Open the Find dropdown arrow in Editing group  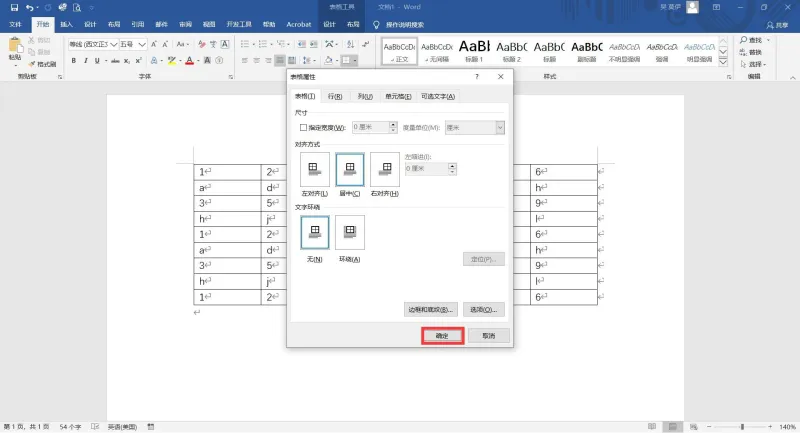(x=768, y=40)
